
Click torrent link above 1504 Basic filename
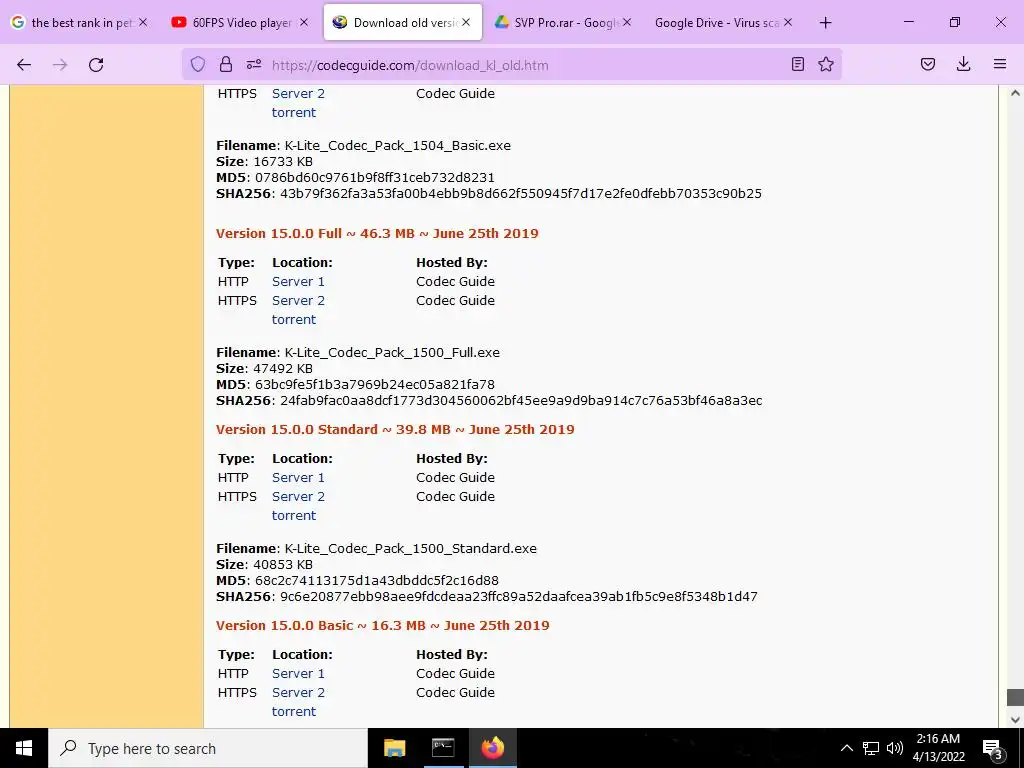(294, 112)
